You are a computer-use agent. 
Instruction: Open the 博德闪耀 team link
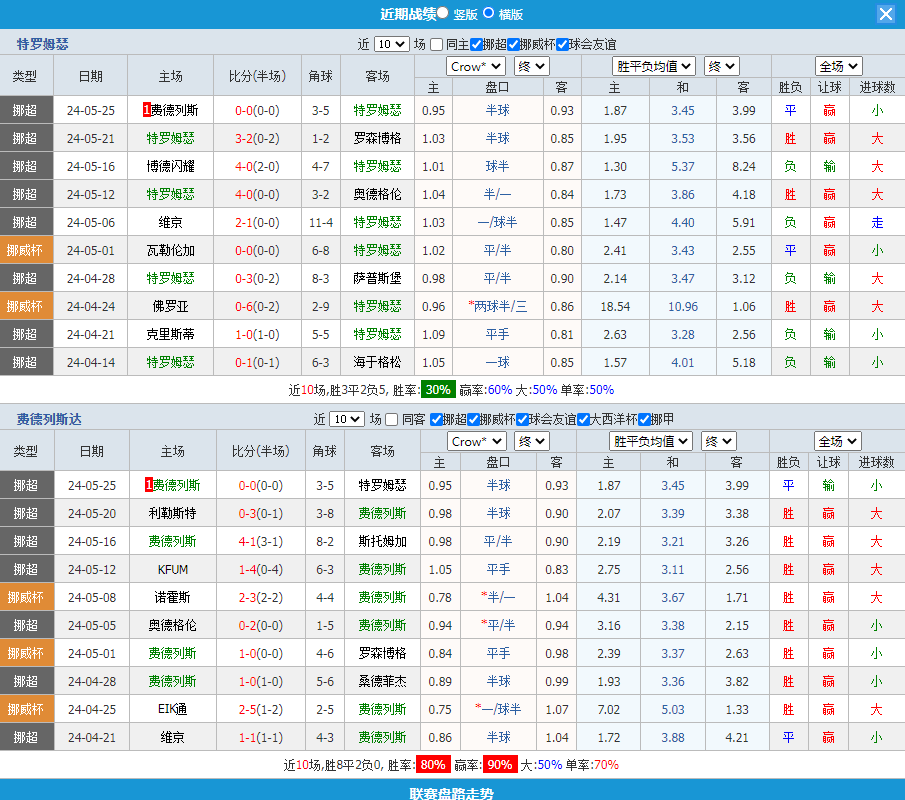(x=171, y=166)
